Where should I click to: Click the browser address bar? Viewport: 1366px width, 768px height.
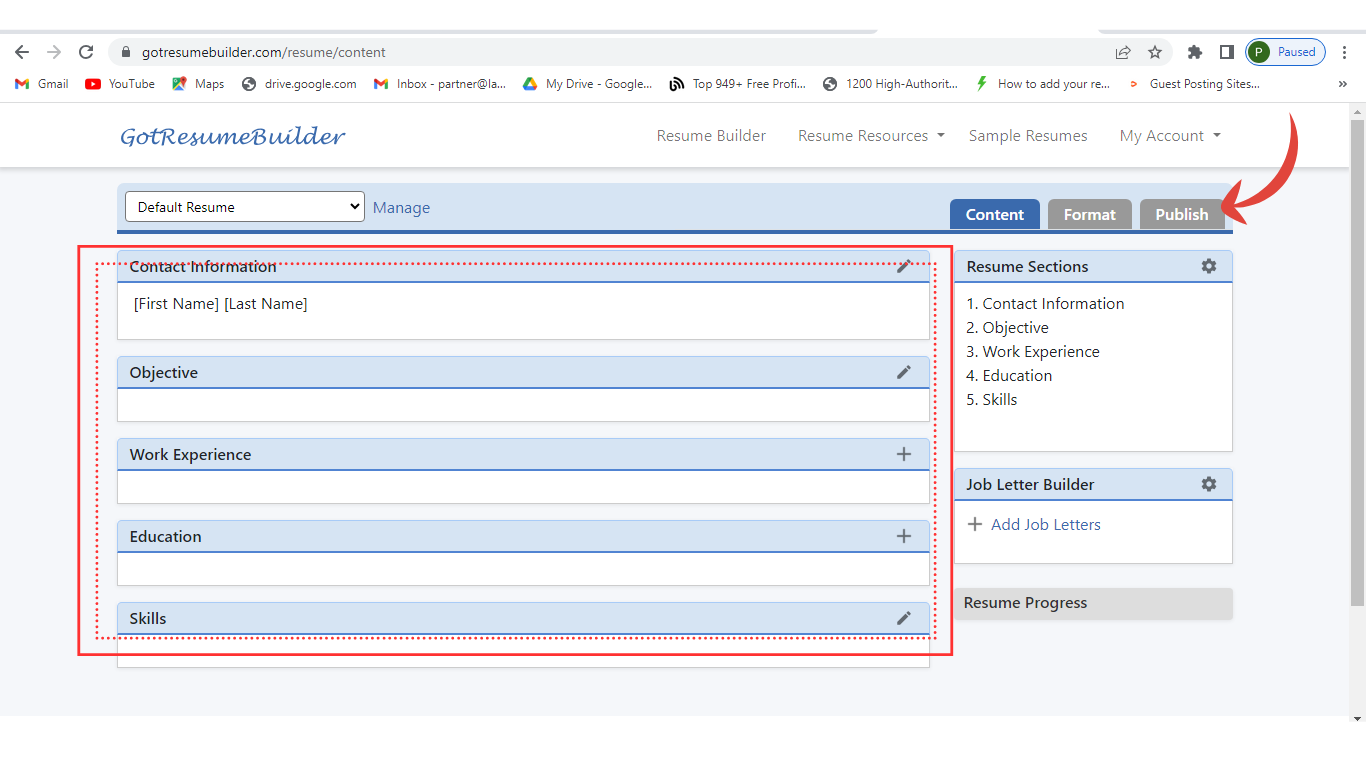[x=600, y=52]
